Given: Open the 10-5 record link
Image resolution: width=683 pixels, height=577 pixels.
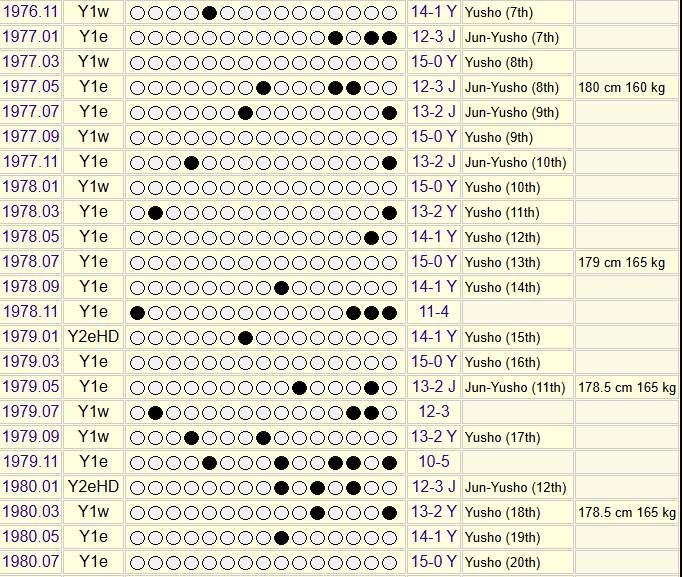Looking at the screenshot, I should (x=434, y=462).
